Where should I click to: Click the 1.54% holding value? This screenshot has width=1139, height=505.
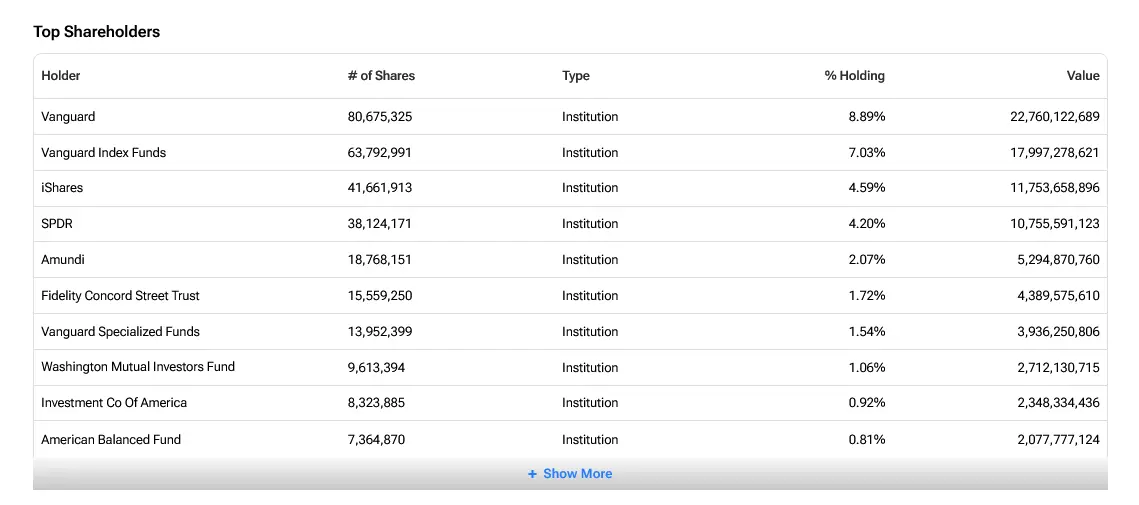(x=867, y=331)
